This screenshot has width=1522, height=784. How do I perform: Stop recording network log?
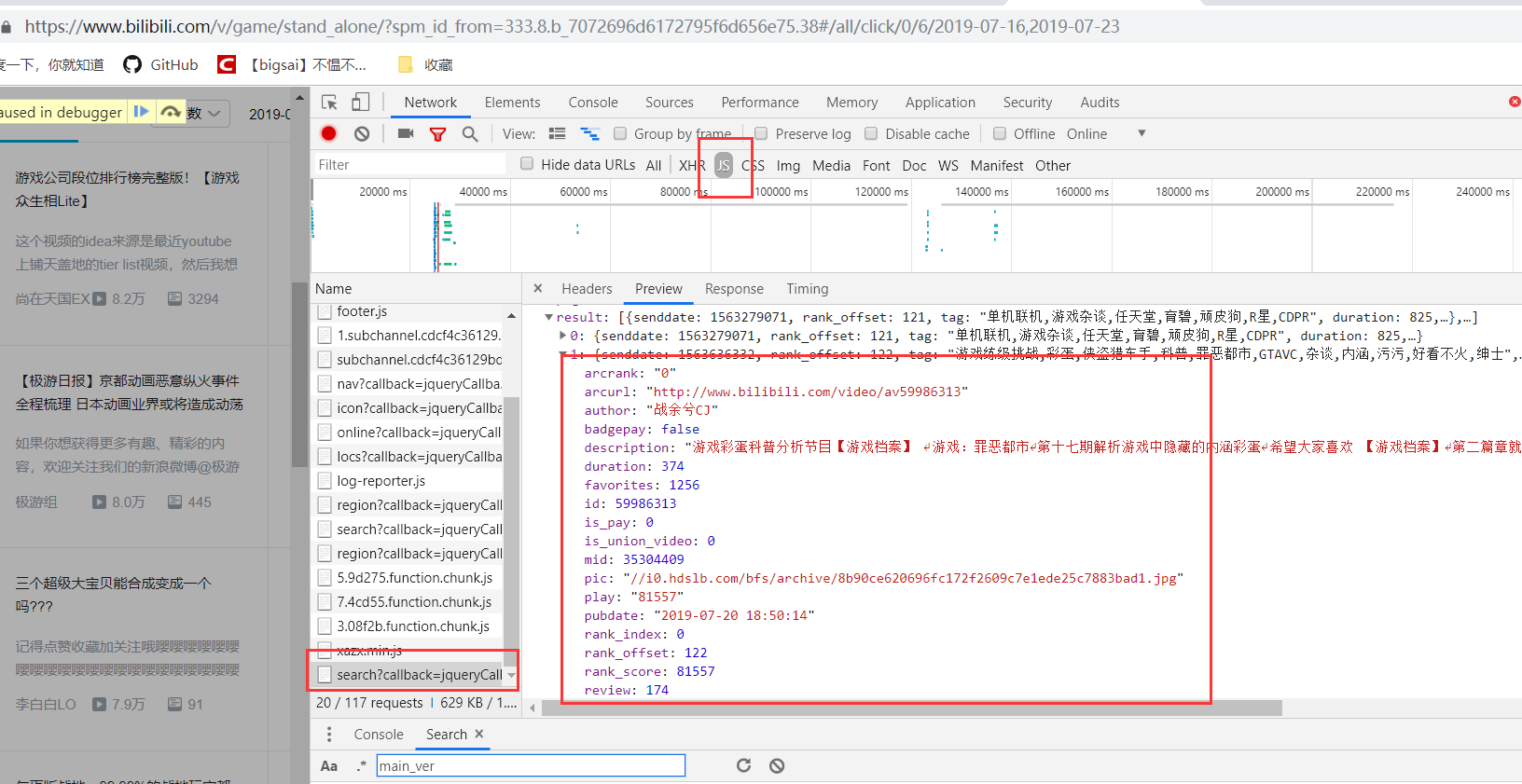click(329, 134)
